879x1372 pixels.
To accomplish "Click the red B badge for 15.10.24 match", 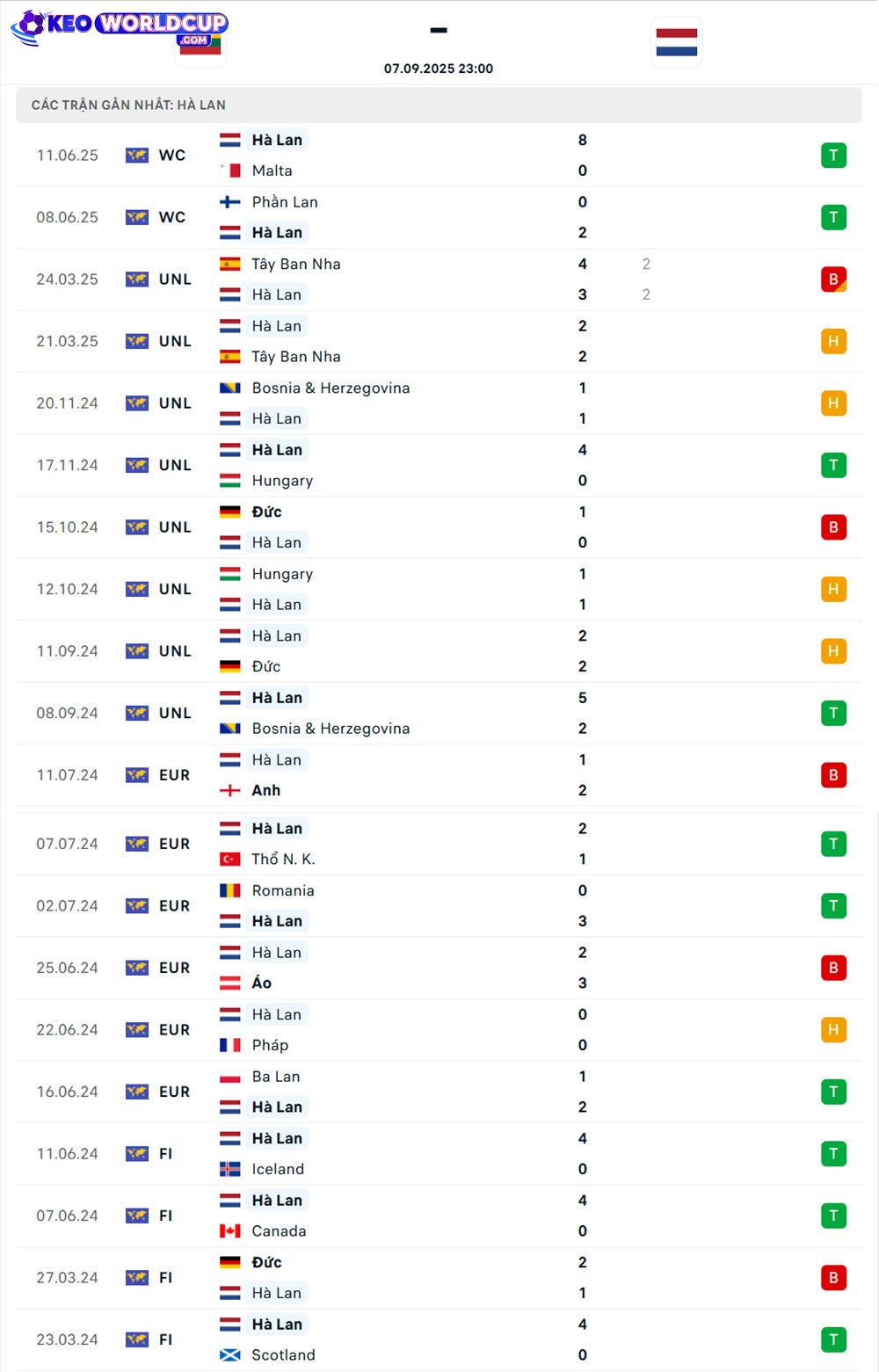I will coord(833,527).
